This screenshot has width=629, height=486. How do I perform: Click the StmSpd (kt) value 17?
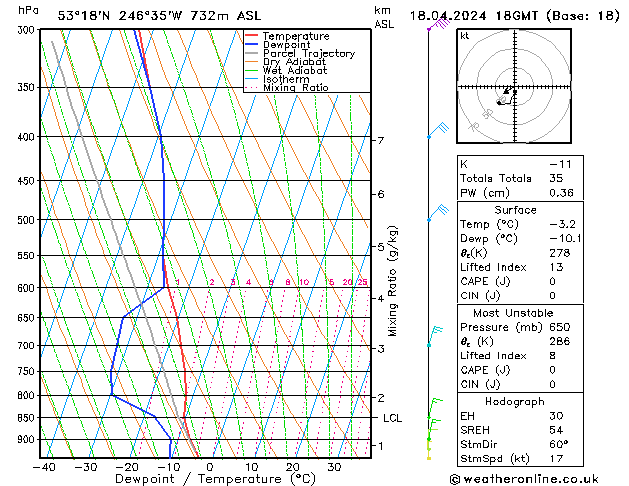[x=556, y=458]
